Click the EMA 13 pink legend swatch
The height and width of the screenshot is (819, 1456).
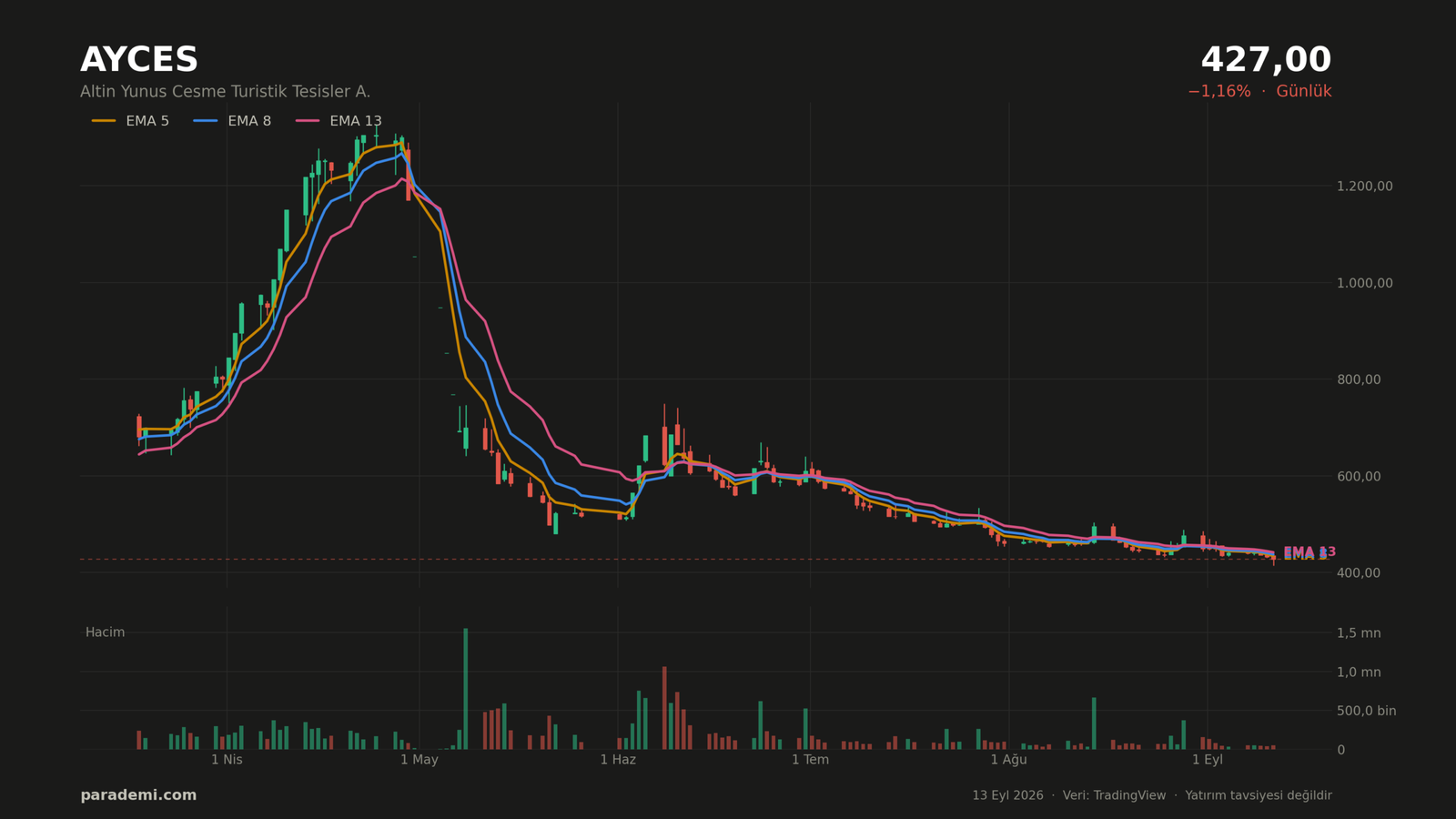tap(308, 121)
